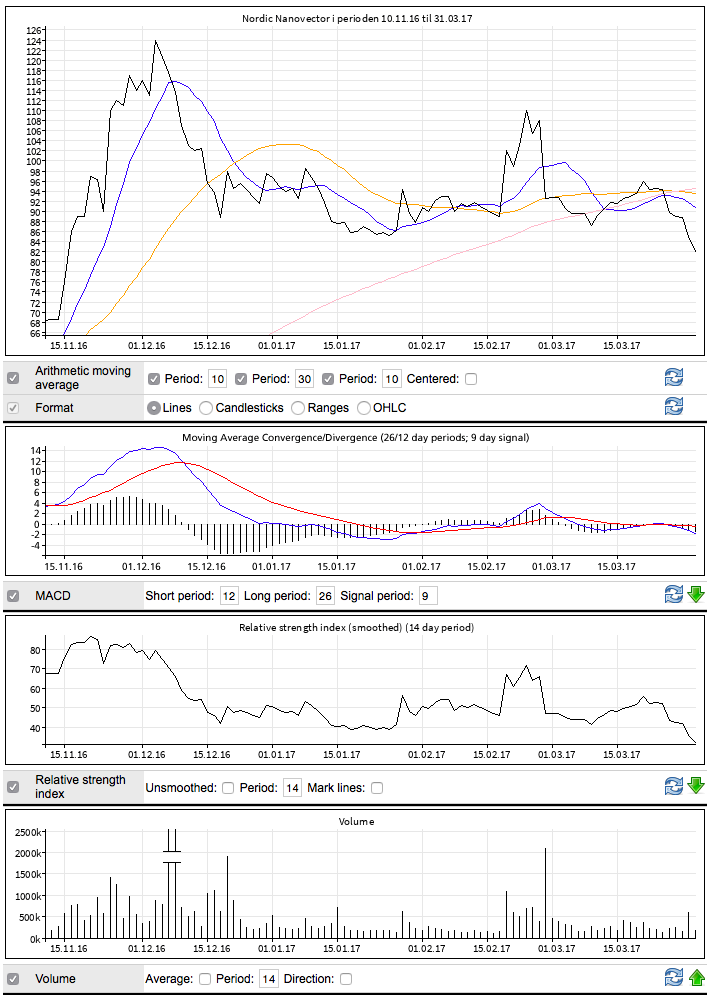Click the RSI Period field showing 14
This screenshot has width=711, height=995.
pyautogui.click(x=292, y=788)
